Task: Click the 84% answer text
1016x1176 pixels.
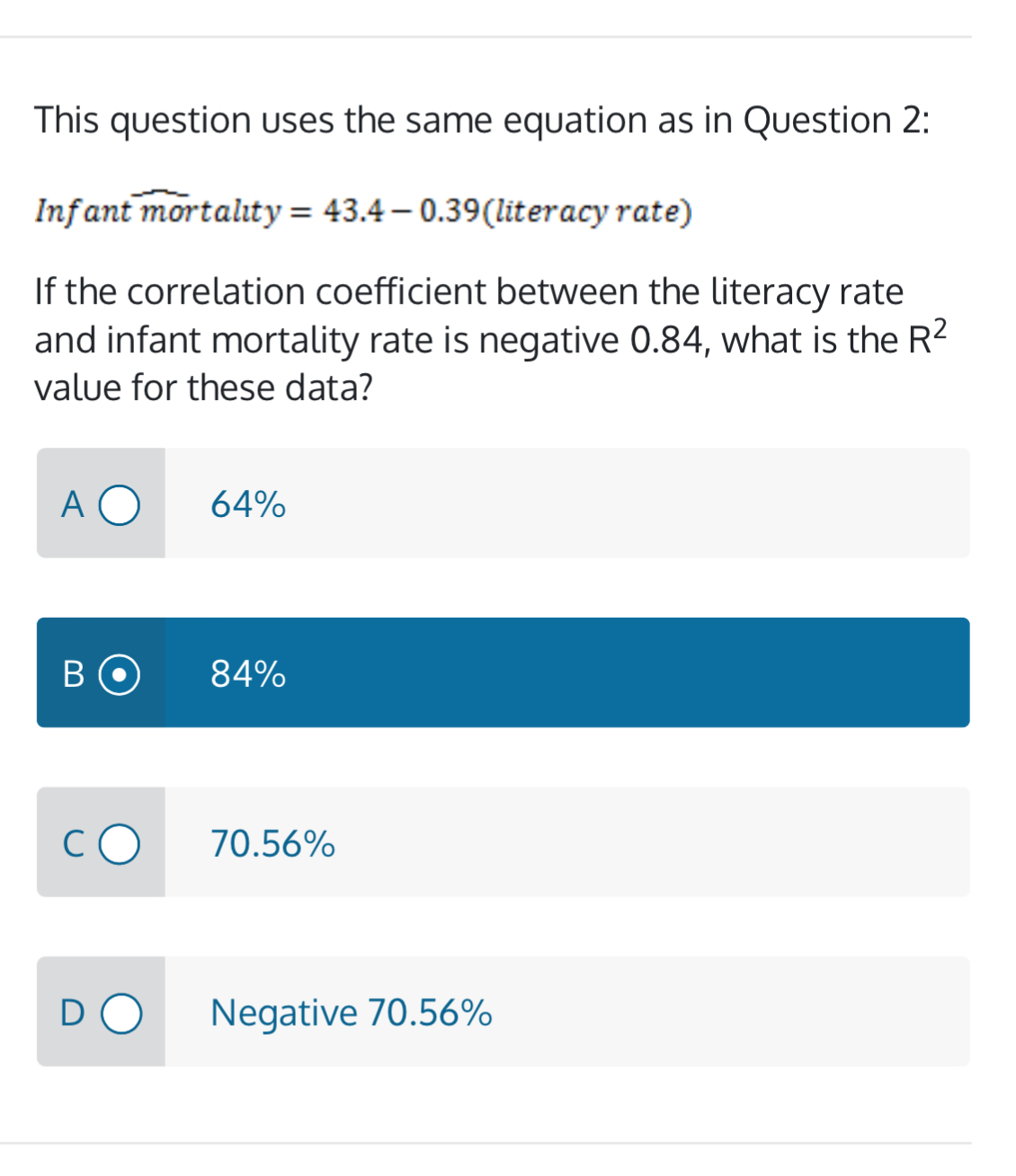Action: (x=246, y=674)
